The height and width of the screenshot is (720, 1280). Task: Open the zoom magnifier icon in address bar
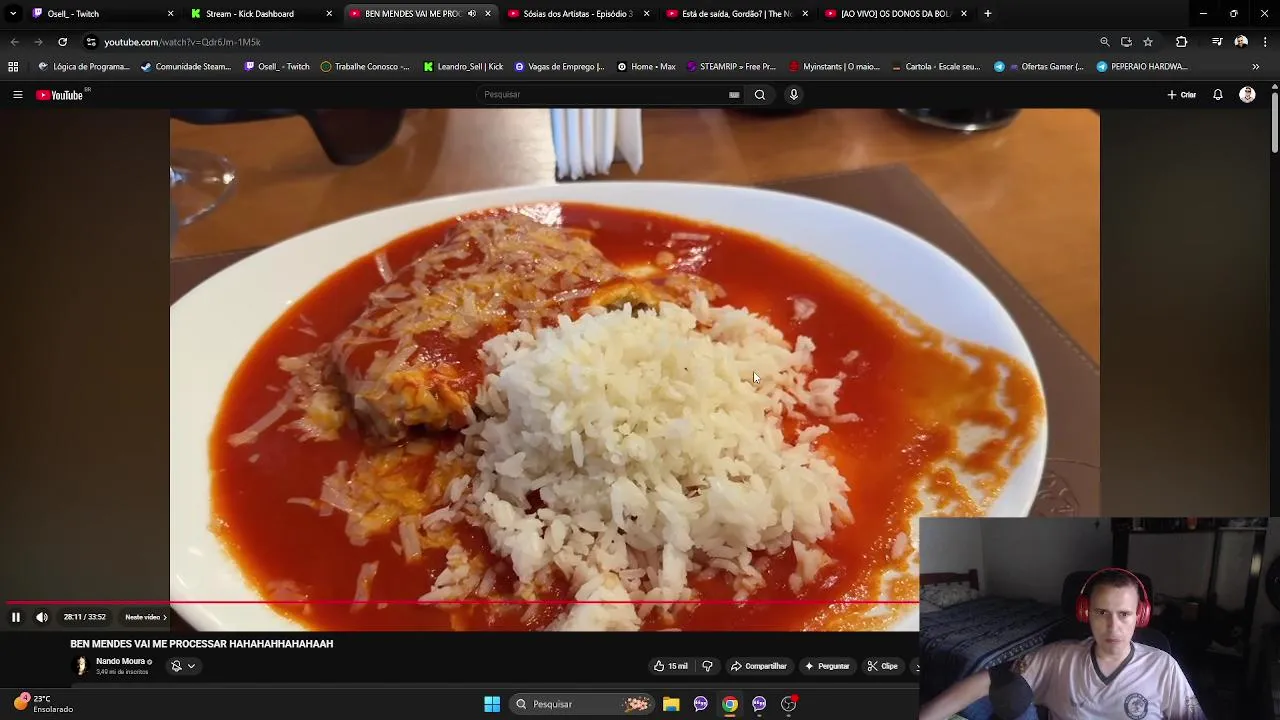[1105, 42]
